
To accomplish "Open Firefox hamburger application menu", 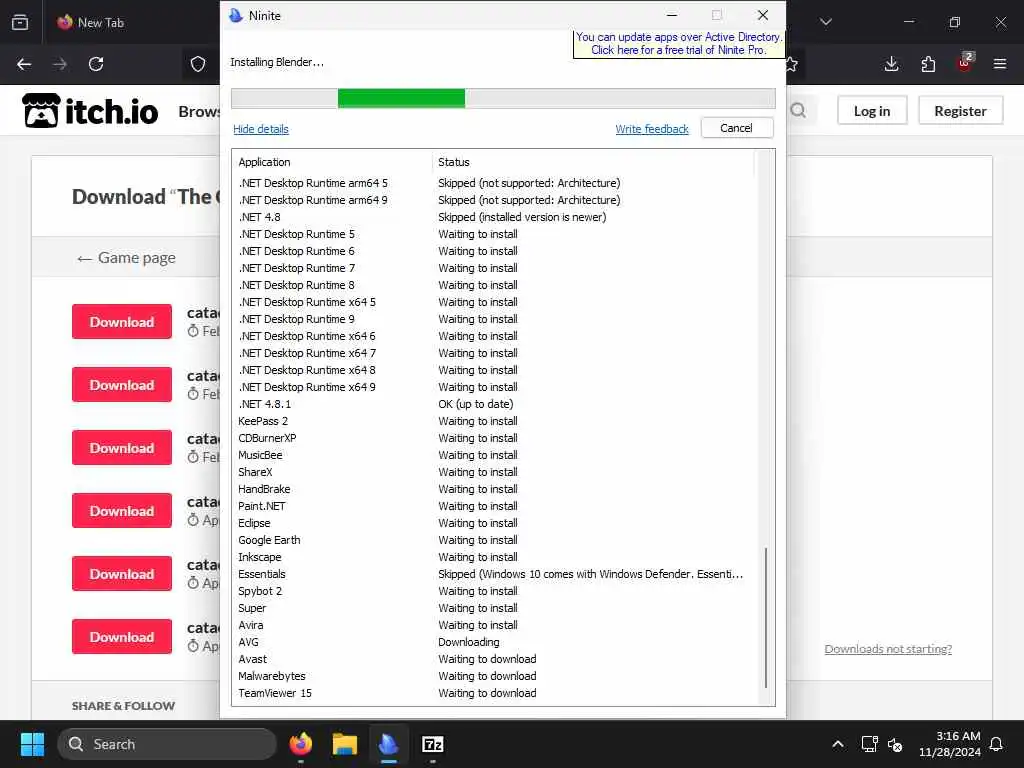I will click(1000, 64).
